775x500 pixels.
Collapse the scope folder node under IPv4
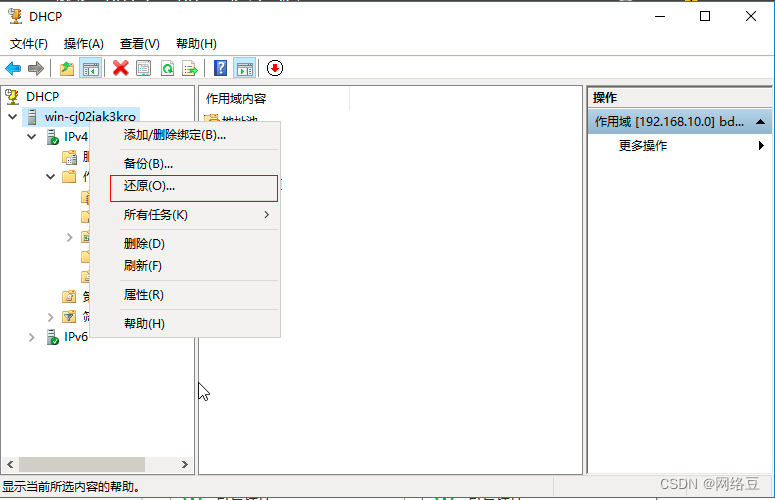tap(50, 176)
